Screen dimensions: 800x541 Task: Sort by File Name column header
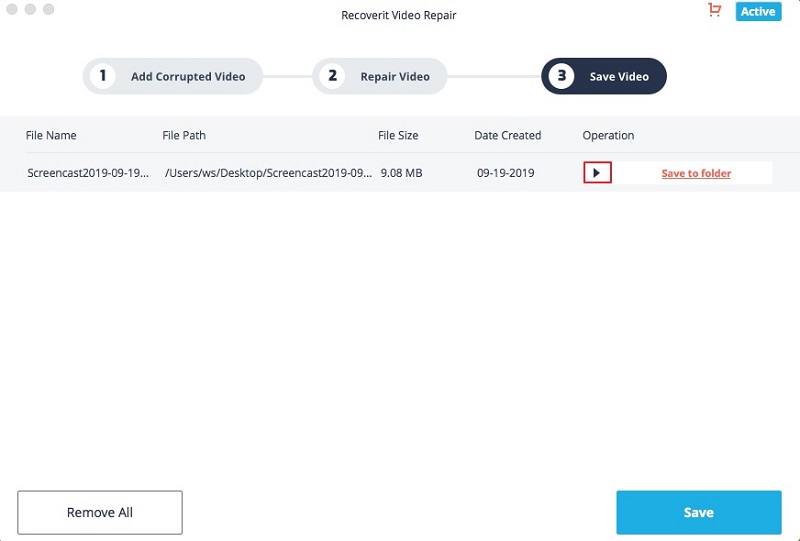click(x=51, y=135)
